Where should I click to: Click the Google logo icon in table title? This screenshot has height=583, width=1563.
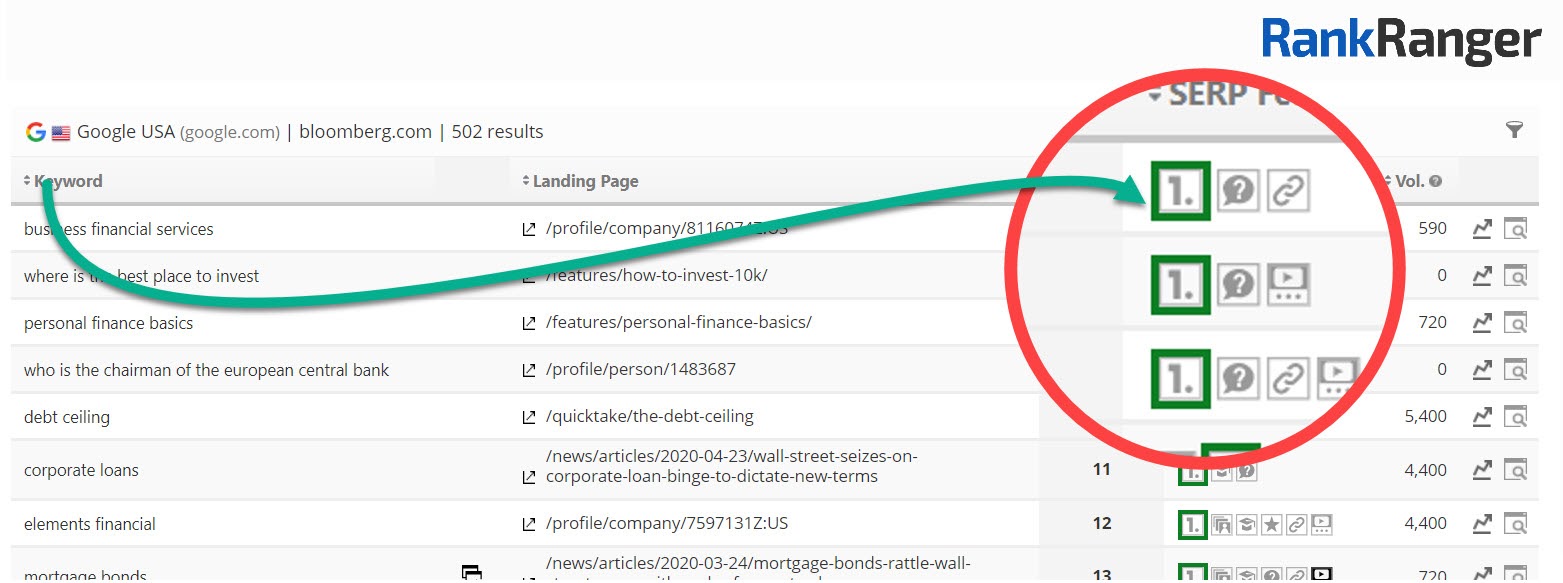coord(36,131)
